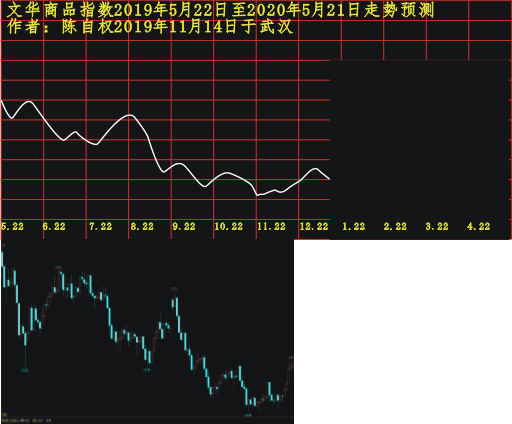
Task: Click the 7.22 date label
Action: tap(100, 226)
